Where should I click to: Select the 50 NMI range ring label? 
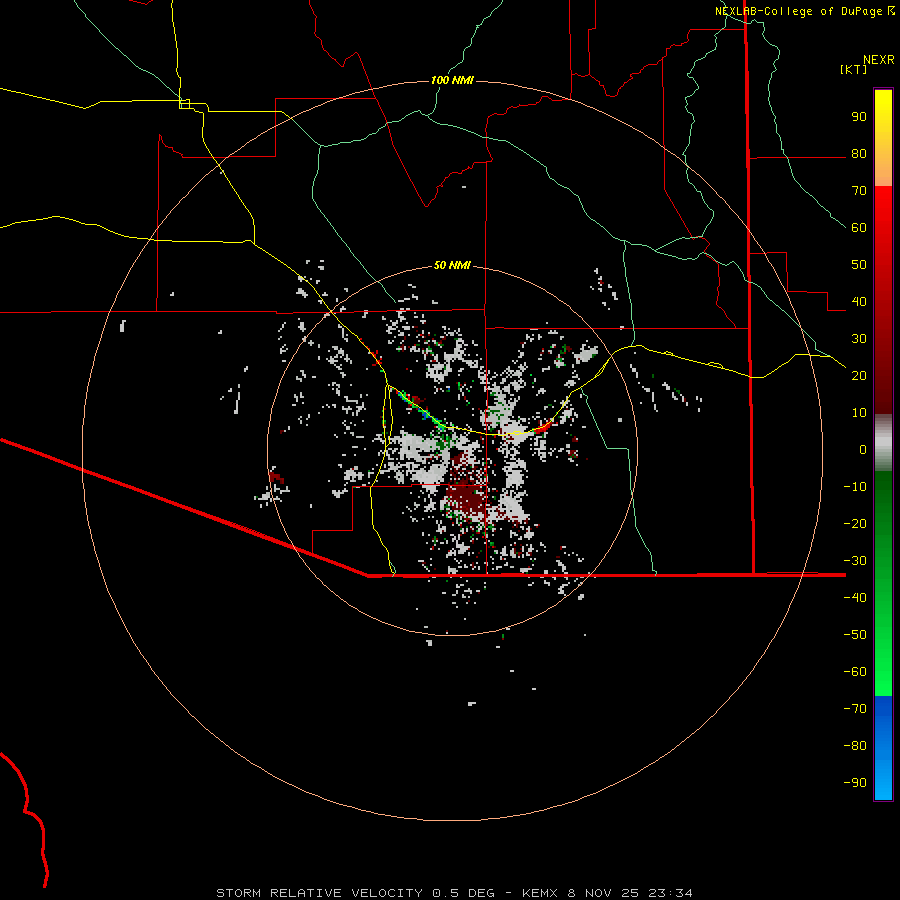tap(452, 265)
